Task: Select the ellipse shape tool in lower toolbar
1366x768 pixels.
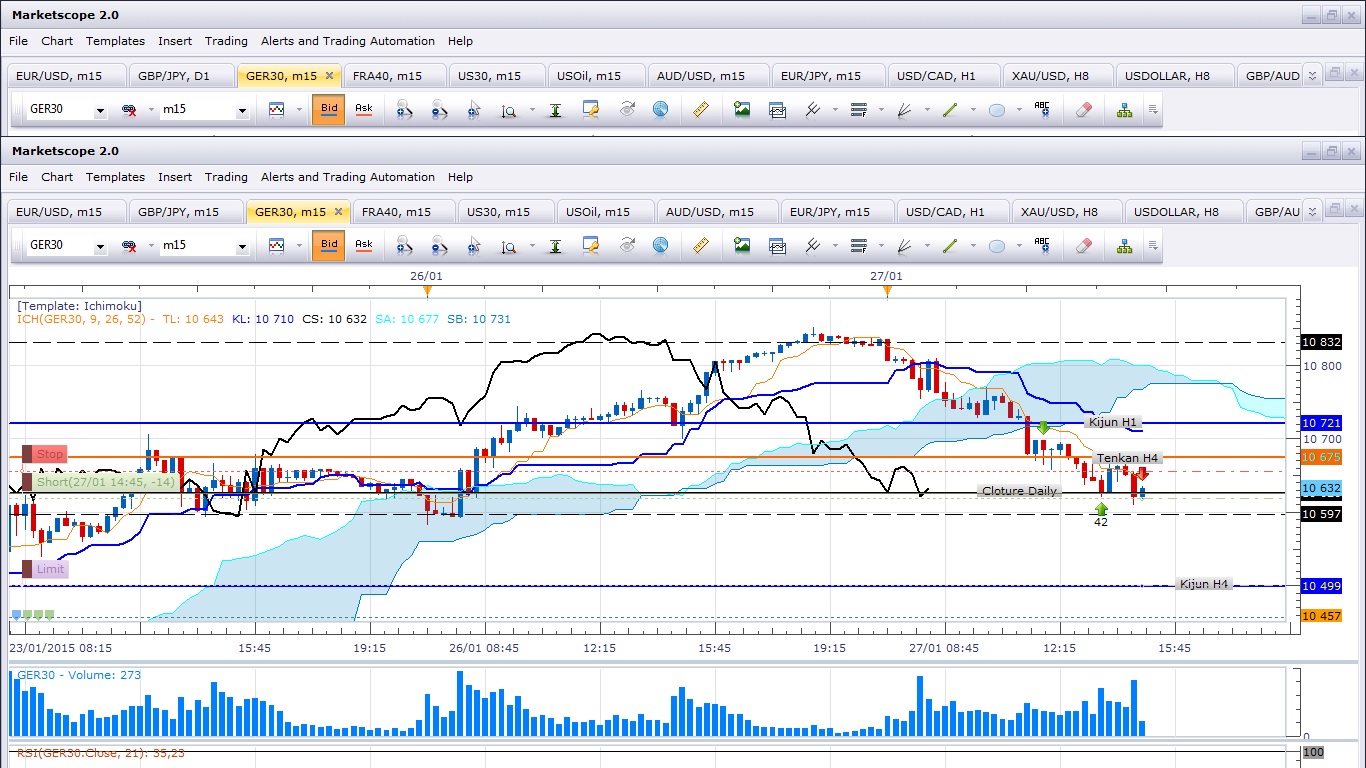Action: click(x=997, y=246)
